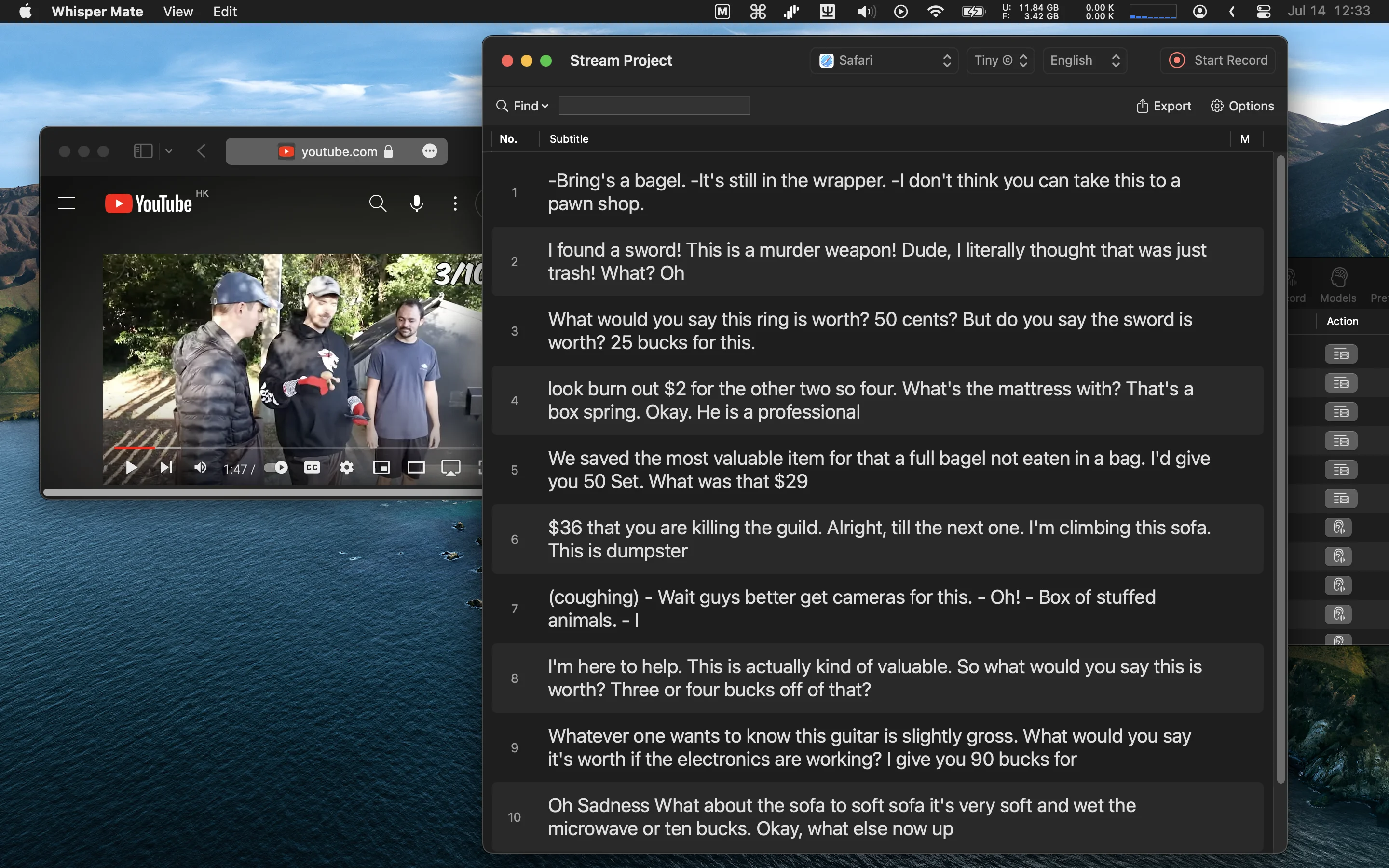This screenshot has height=868, width=1389.
Task: Select subtitle row 2 'I found a sword!'
Action: pos(878,261)
